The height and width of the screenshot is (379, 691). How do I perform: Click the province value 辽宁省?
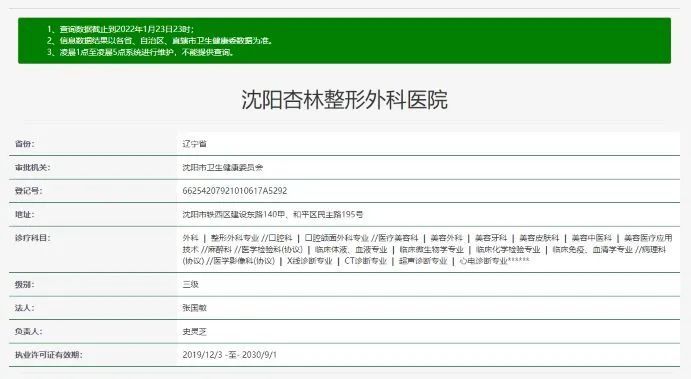(194, 144)
